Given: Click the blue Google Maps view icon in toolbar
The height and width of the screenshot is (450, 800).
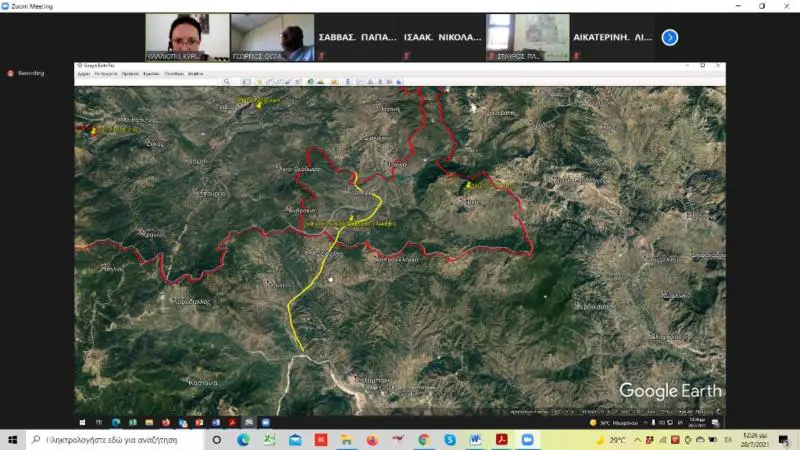Looking at the screenshot, I should [399, 82].
